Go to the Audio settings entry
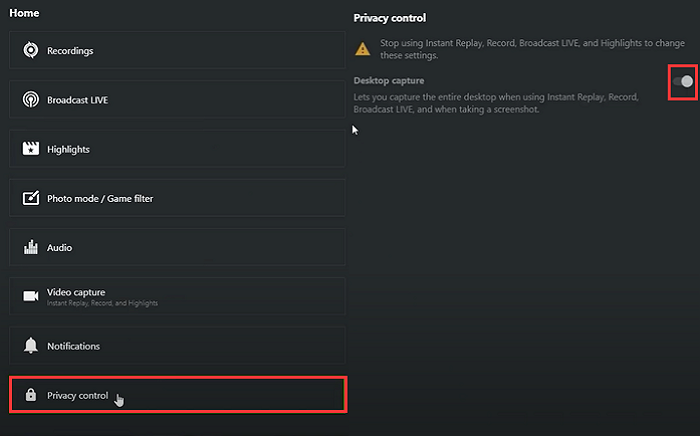Viewport: 700px width, 436px height. (x=177, y=247)
